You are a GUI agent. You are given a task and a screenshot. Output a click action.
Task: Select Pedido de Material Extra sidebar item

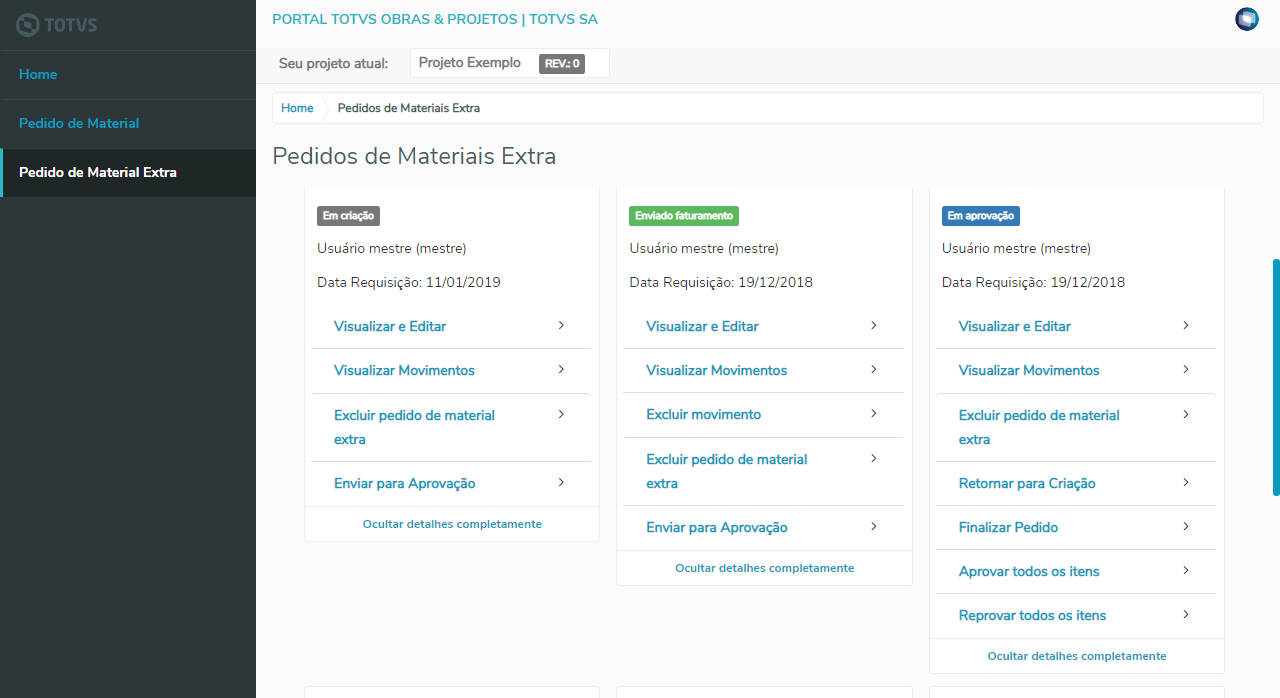[128, 173]
